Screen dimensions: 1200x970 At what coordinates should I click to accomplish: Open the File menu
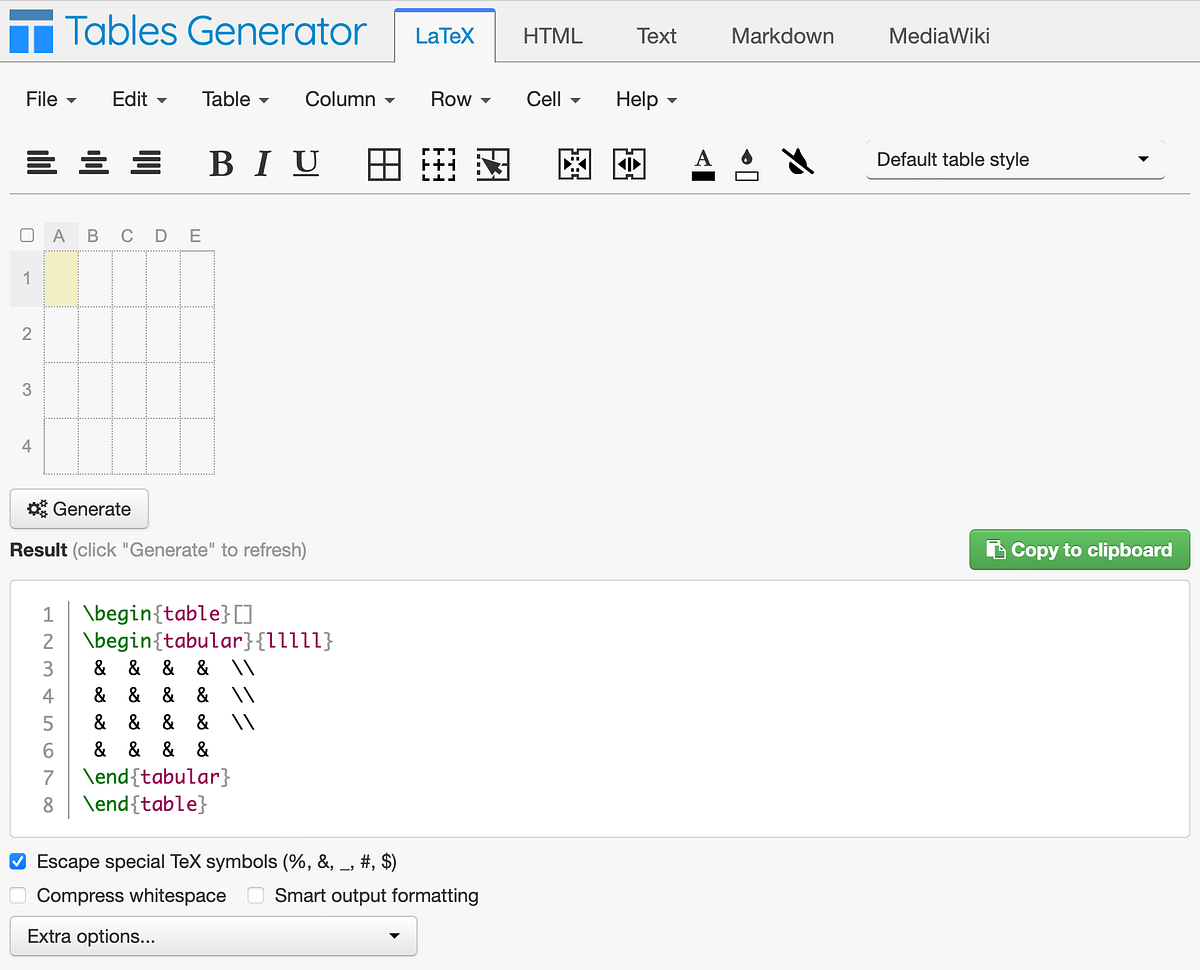50,99
